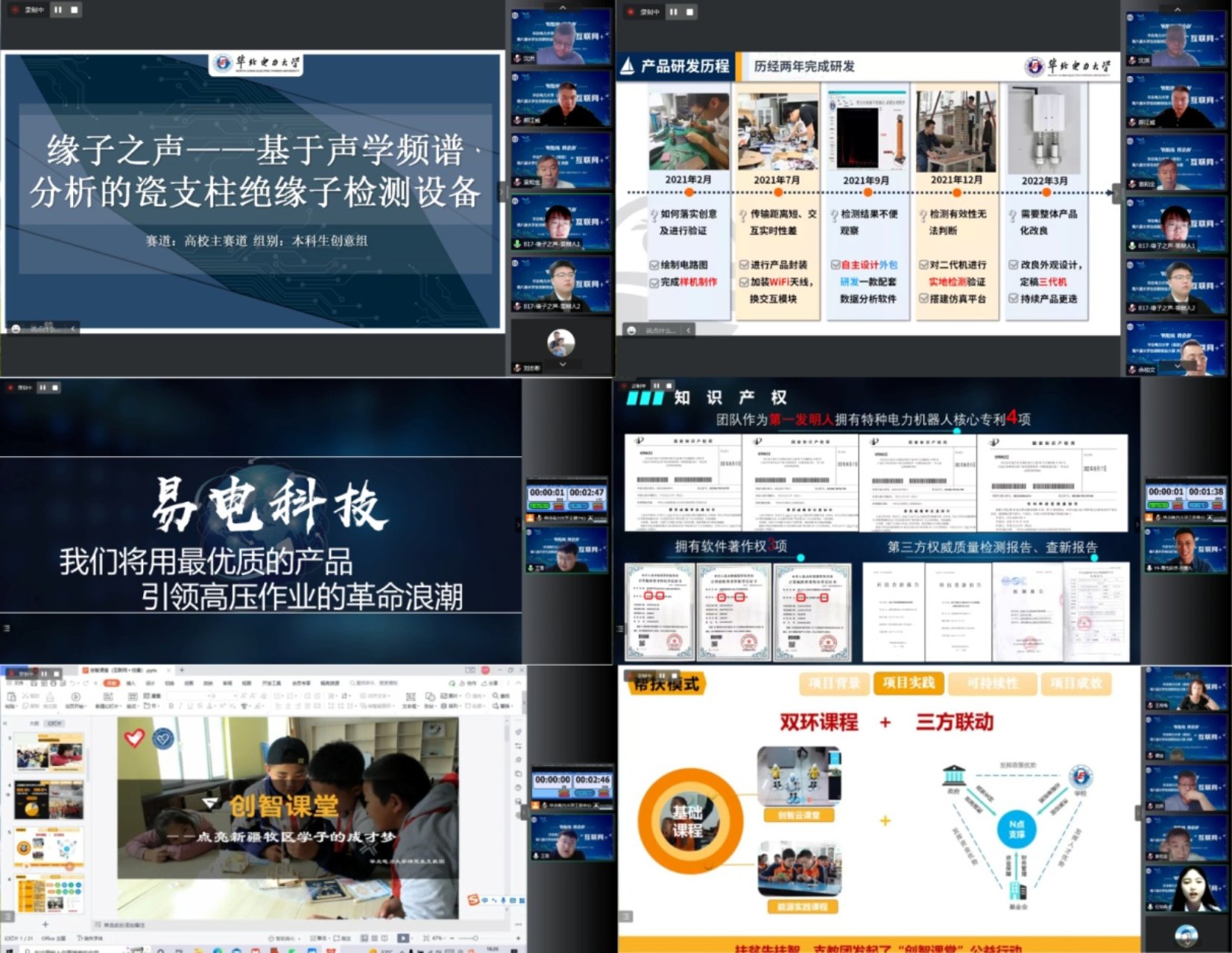Switch to 可持续性 tab on 帮扶模式 slide

[993, 683]
